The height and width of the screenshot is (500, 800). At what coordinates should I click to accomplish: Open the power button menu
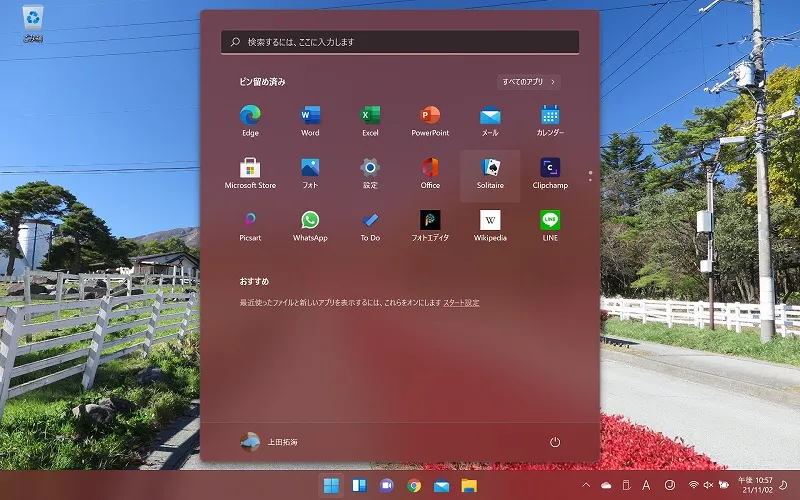coord(555,442)
